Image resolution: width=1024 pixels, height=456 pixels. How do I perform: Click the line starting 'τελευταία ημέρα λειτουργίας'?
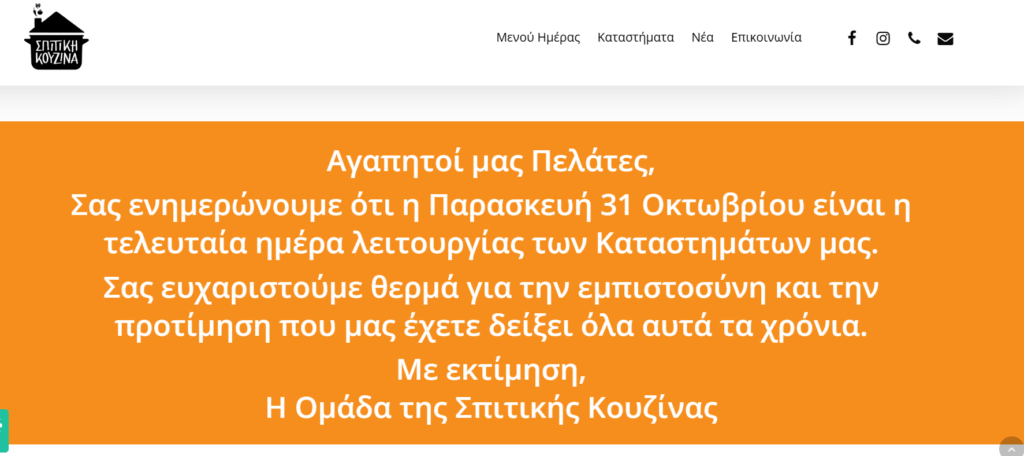pyautogui.click(x=491, y=243)
